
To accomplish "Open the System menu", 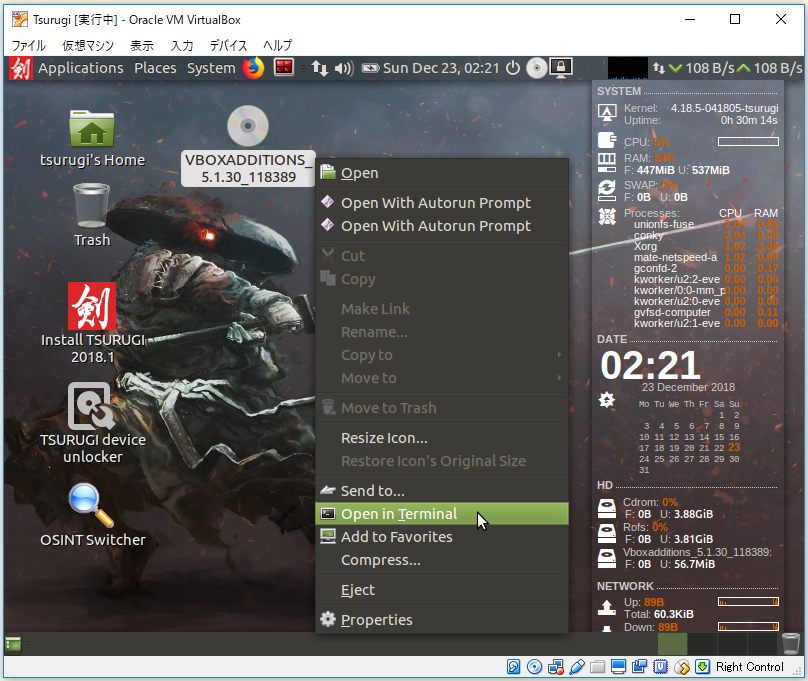I will click(x=211, y=68).
